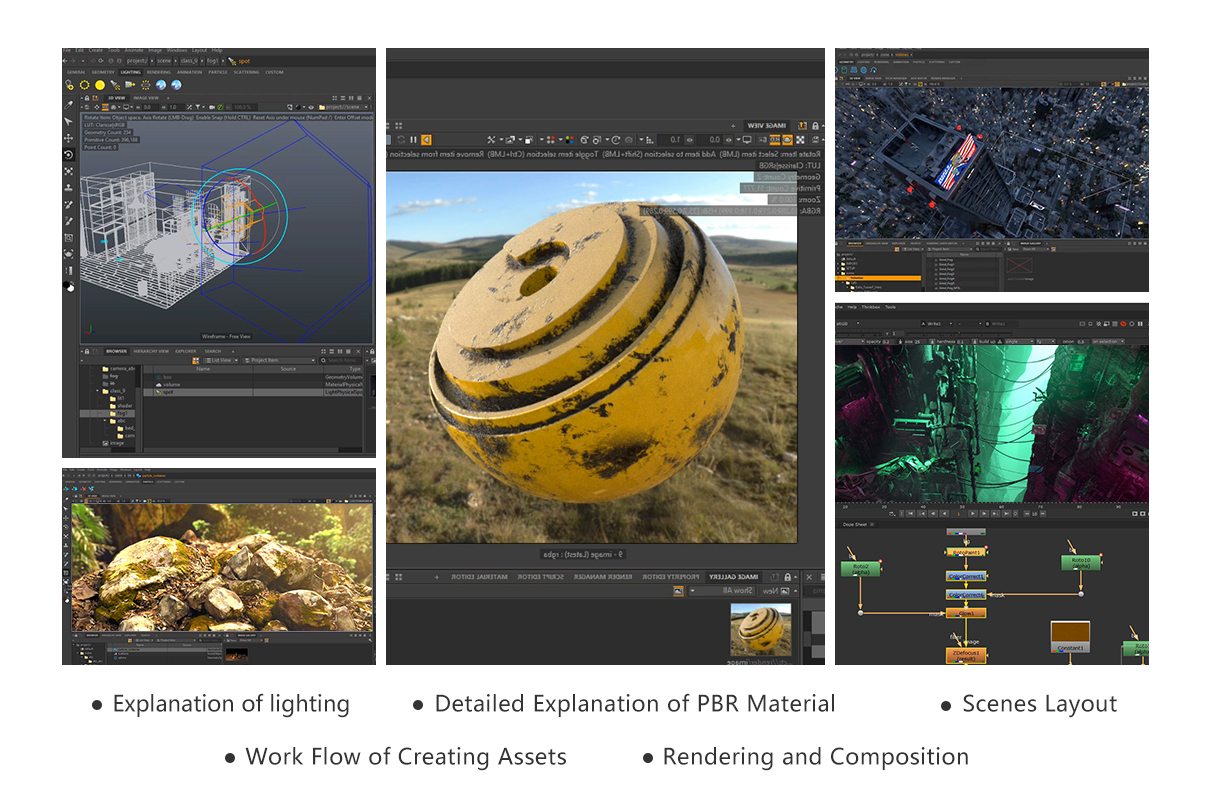The image size is (1210, 800).
Task: Open the Create menu in the wireframe window
Action: click(x=96, y=50)
